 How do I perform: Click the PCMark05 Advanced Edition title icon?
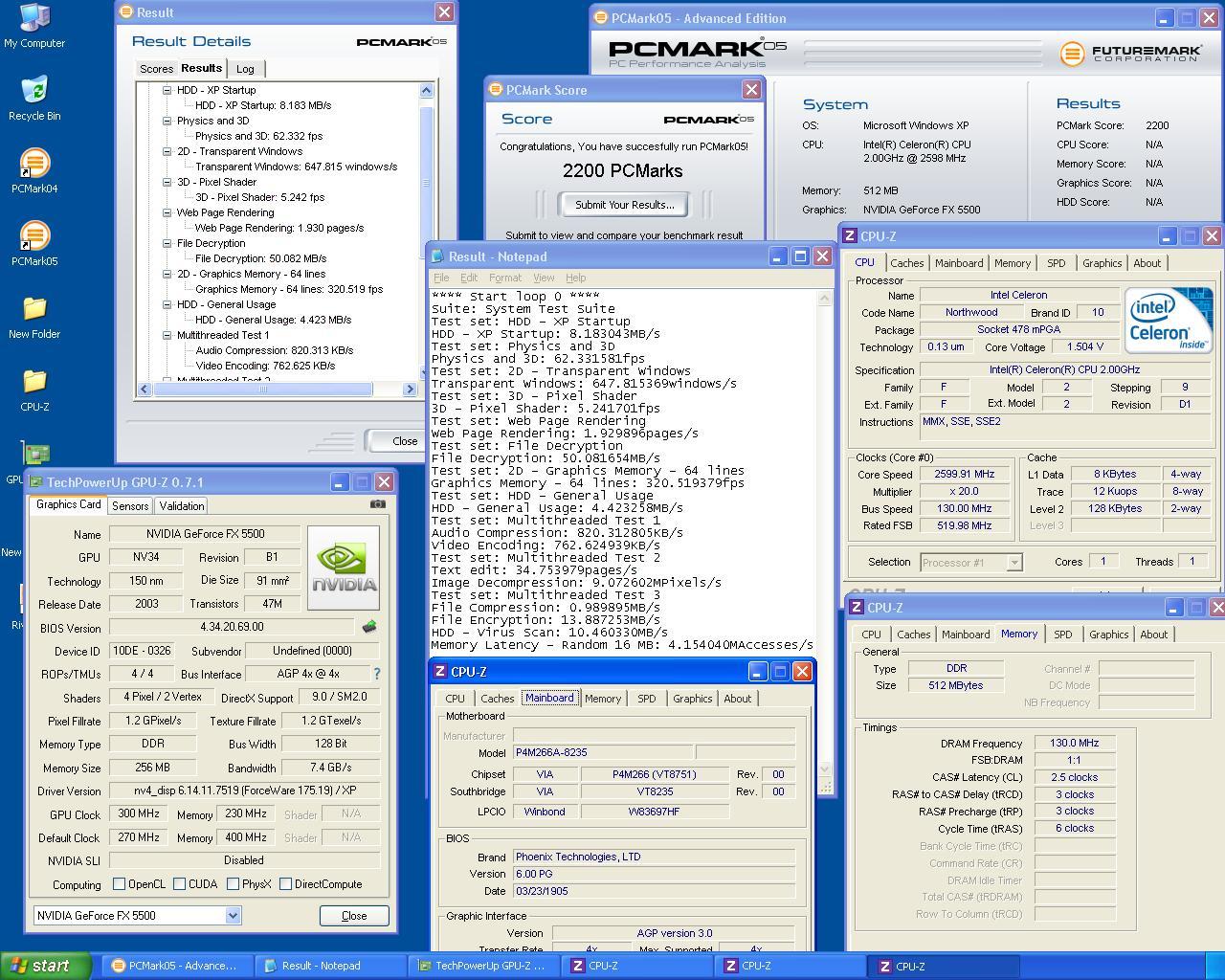[x=601, y=18]
